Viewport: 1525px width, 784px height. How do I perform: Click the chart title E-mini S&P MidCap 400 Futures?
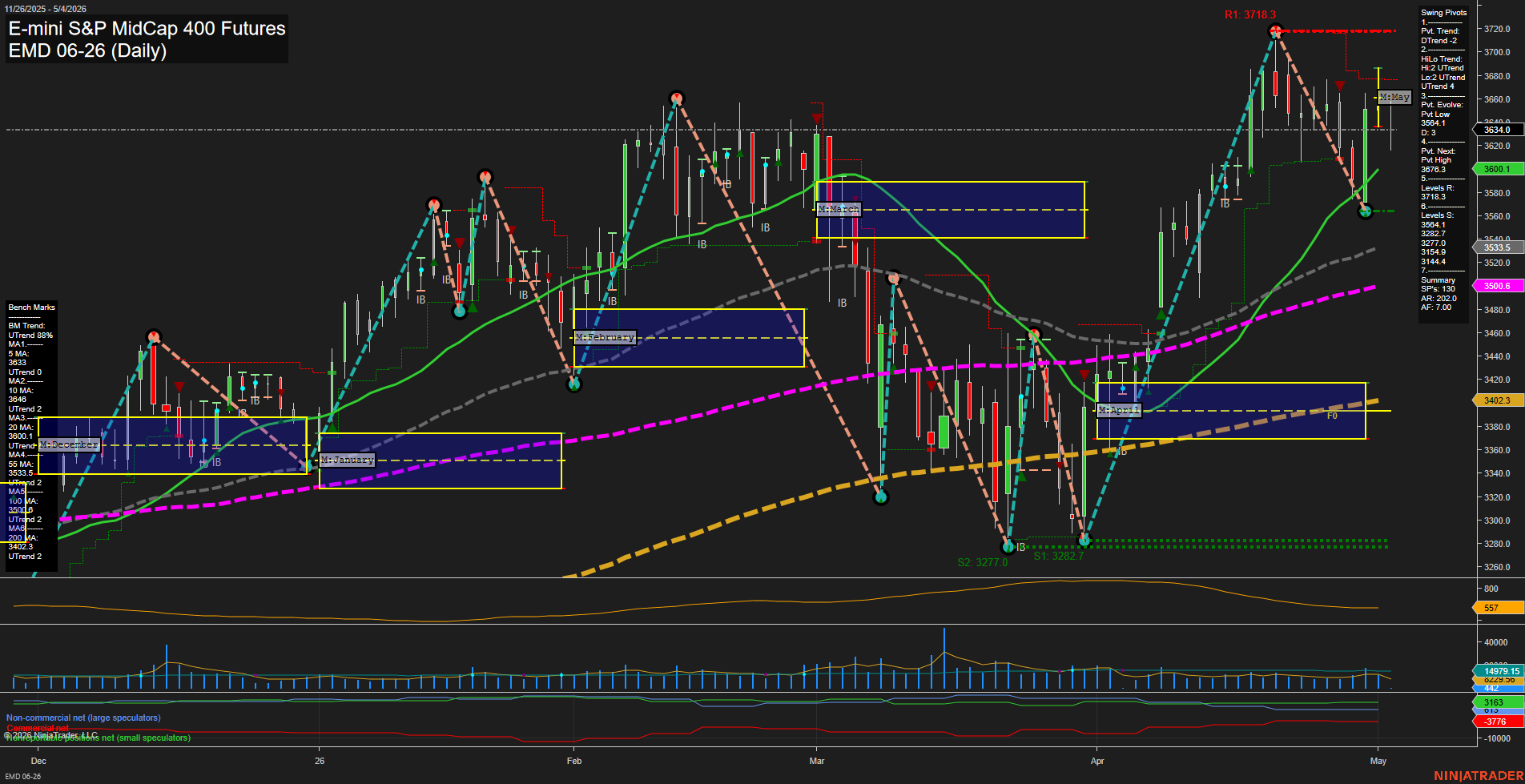(x=147, y=28)
